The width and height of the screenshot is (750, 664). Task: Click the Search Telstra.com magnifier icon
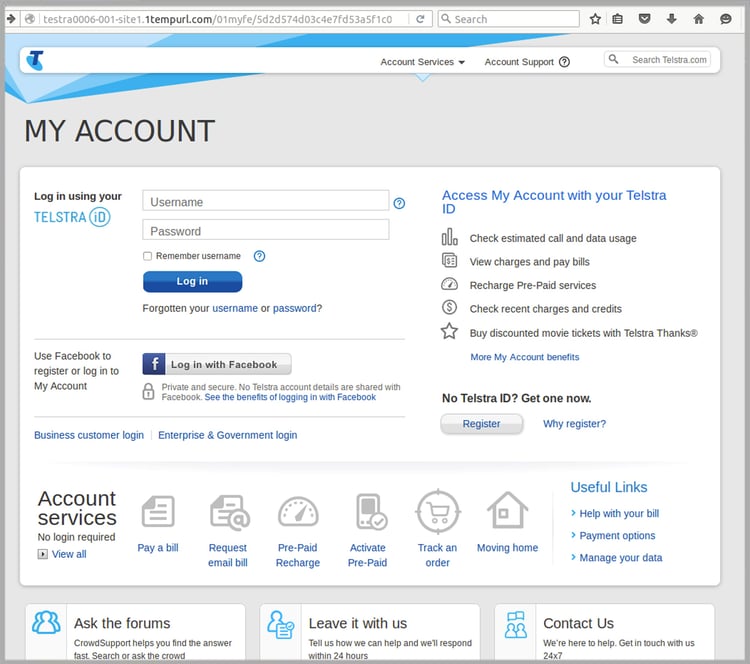coord(613,59)
